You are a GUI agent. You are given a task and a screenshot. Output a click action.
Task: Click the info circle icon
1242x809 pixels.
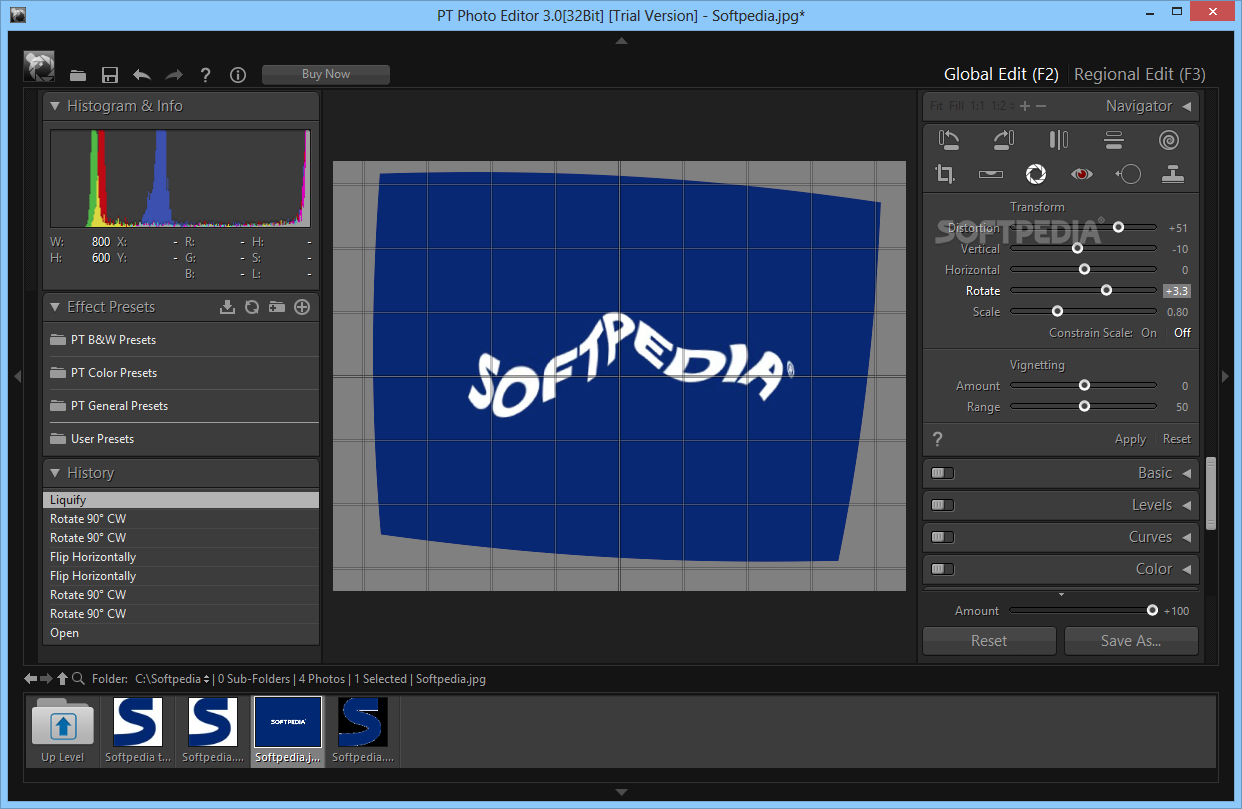click(x=238, y=75)
